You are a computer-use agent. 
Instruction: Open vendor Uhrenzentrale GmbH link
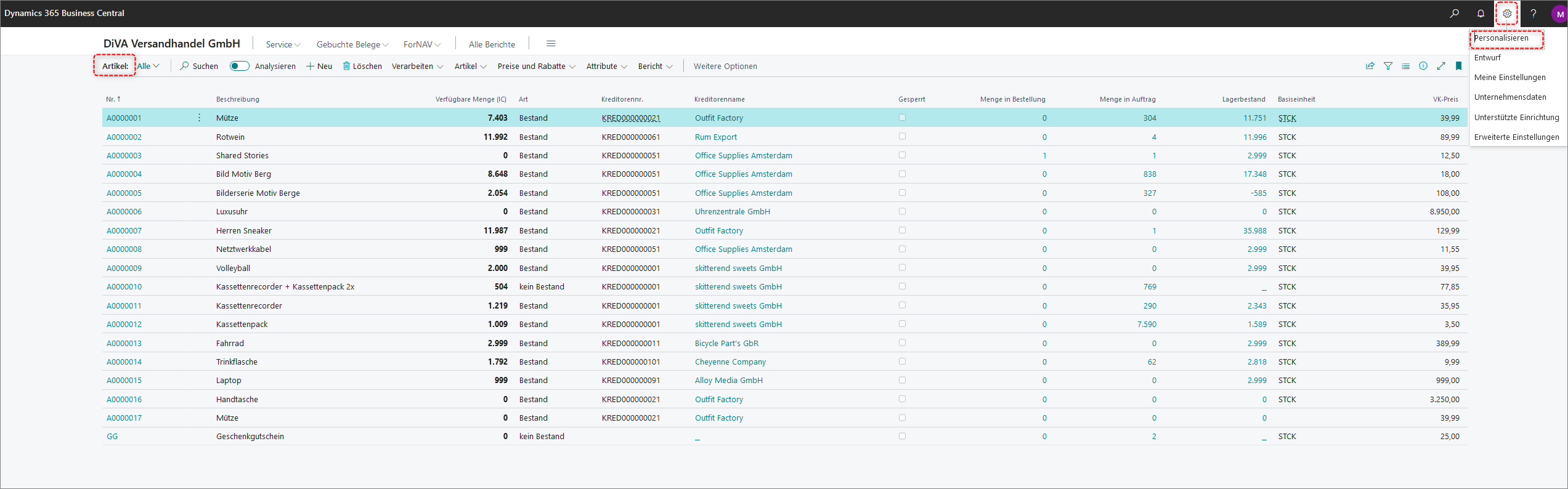click(733, 211)
